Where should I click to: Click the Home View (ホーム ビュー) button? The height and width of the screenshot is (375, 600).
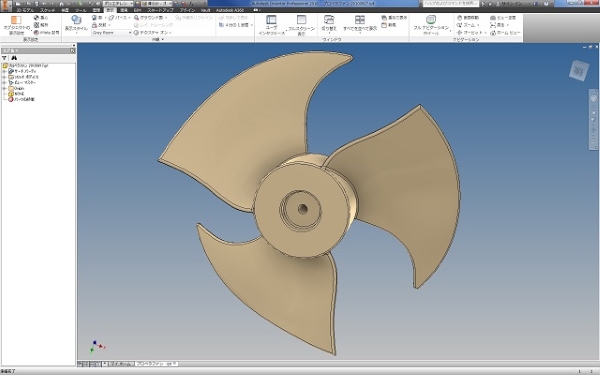[x=505, y=33]
